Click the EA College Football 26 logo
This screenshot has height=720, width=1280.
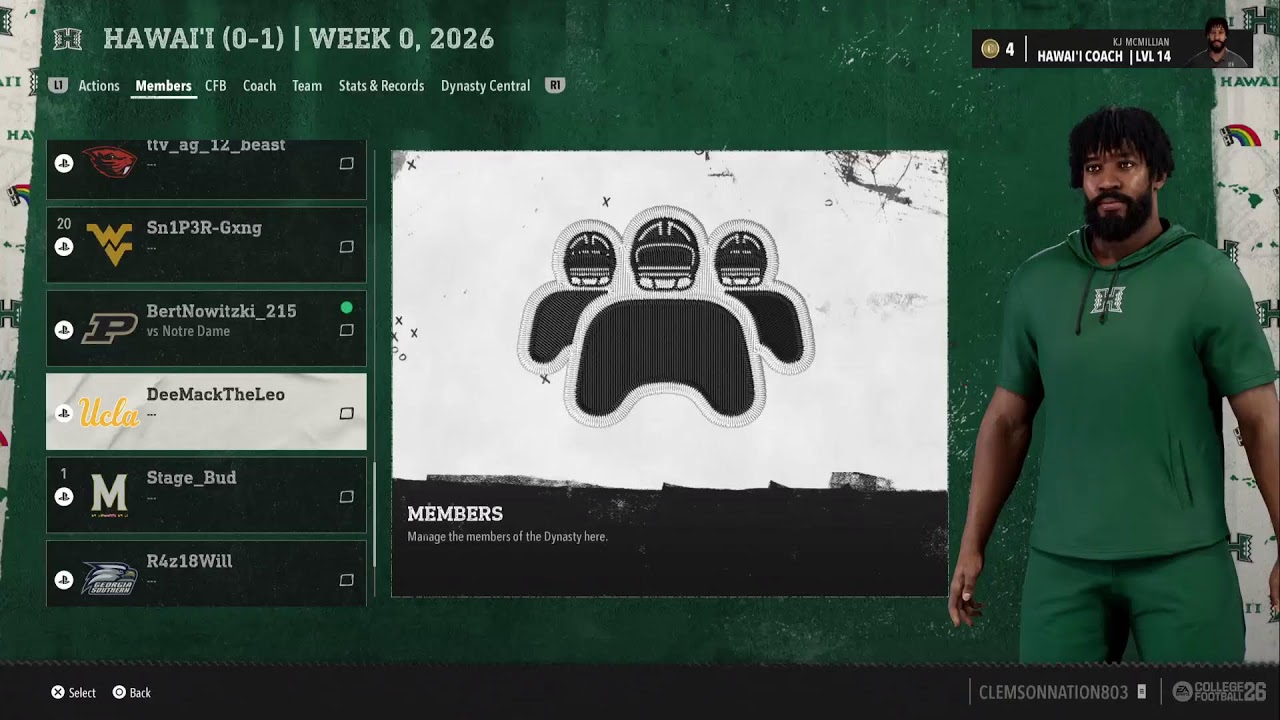click(x=1219, y=691)
